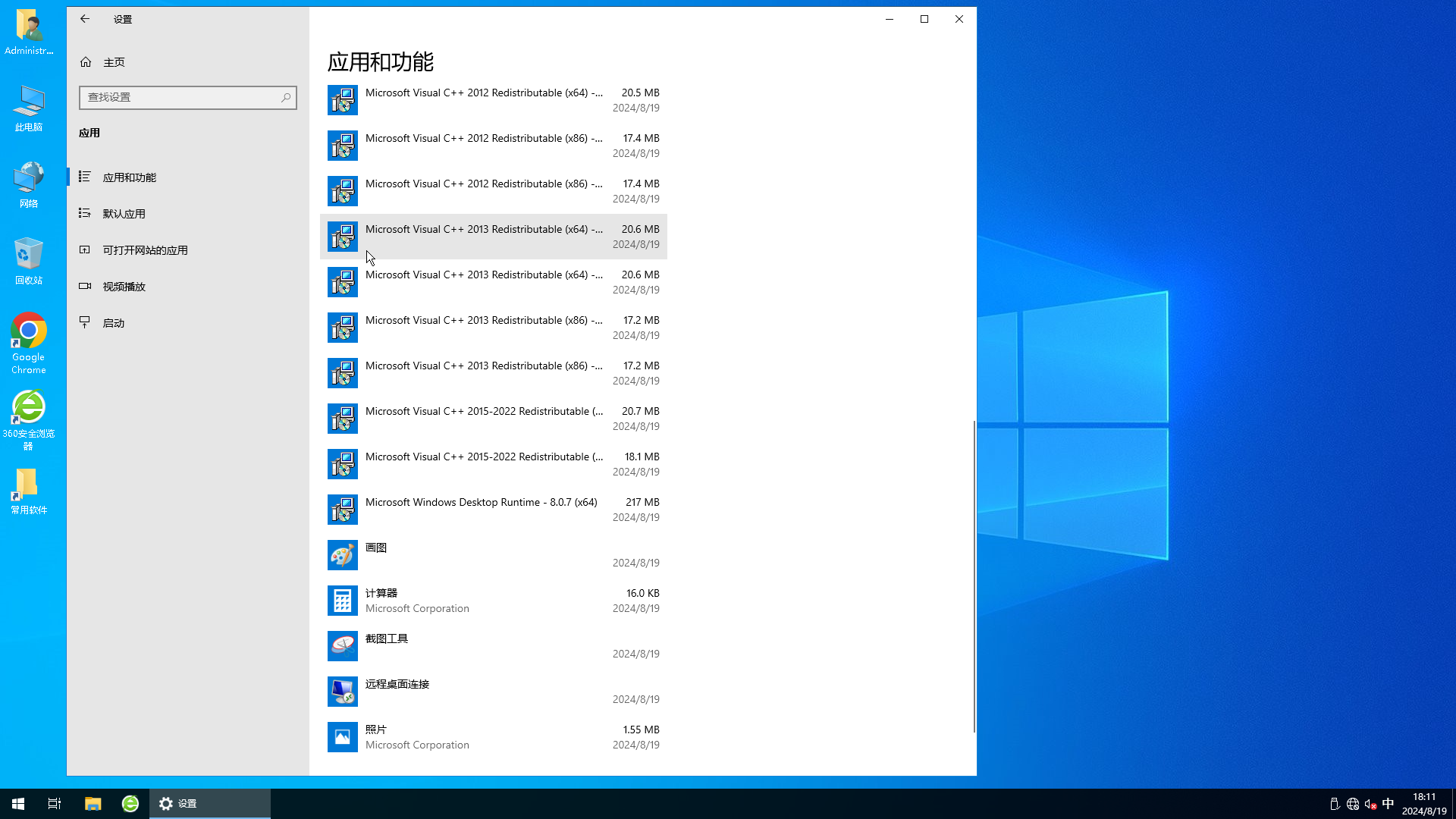Image resolution: width=1456 pixels, height=819 pixels.
Task: Click the Microsoft Windows Desktop Runtime icon
Action: (343, 509)
